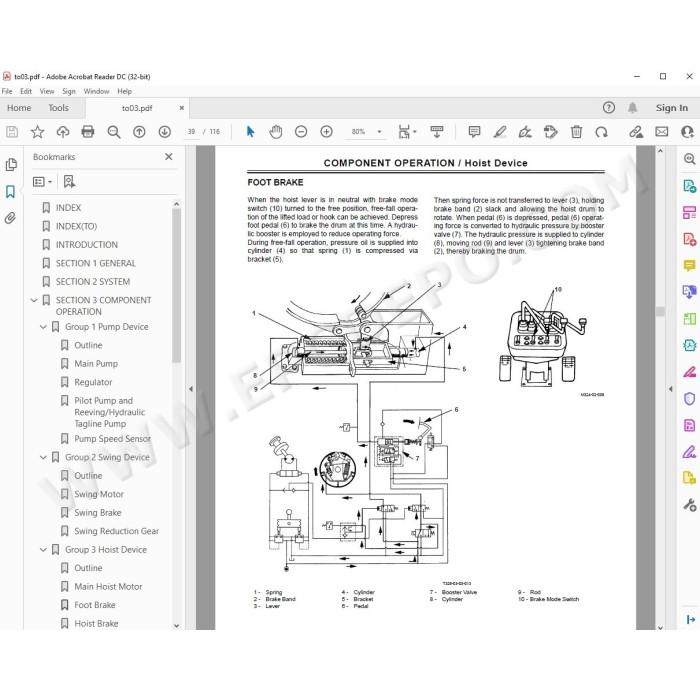Viewport: 700px width, 700px height.
Task: Open the help question mark icon
Action: tap(608, 108)
